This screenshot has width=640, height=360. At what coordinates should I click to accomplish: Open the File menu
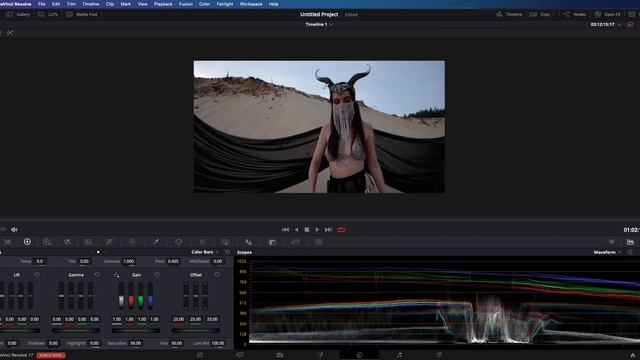(41, 4)
